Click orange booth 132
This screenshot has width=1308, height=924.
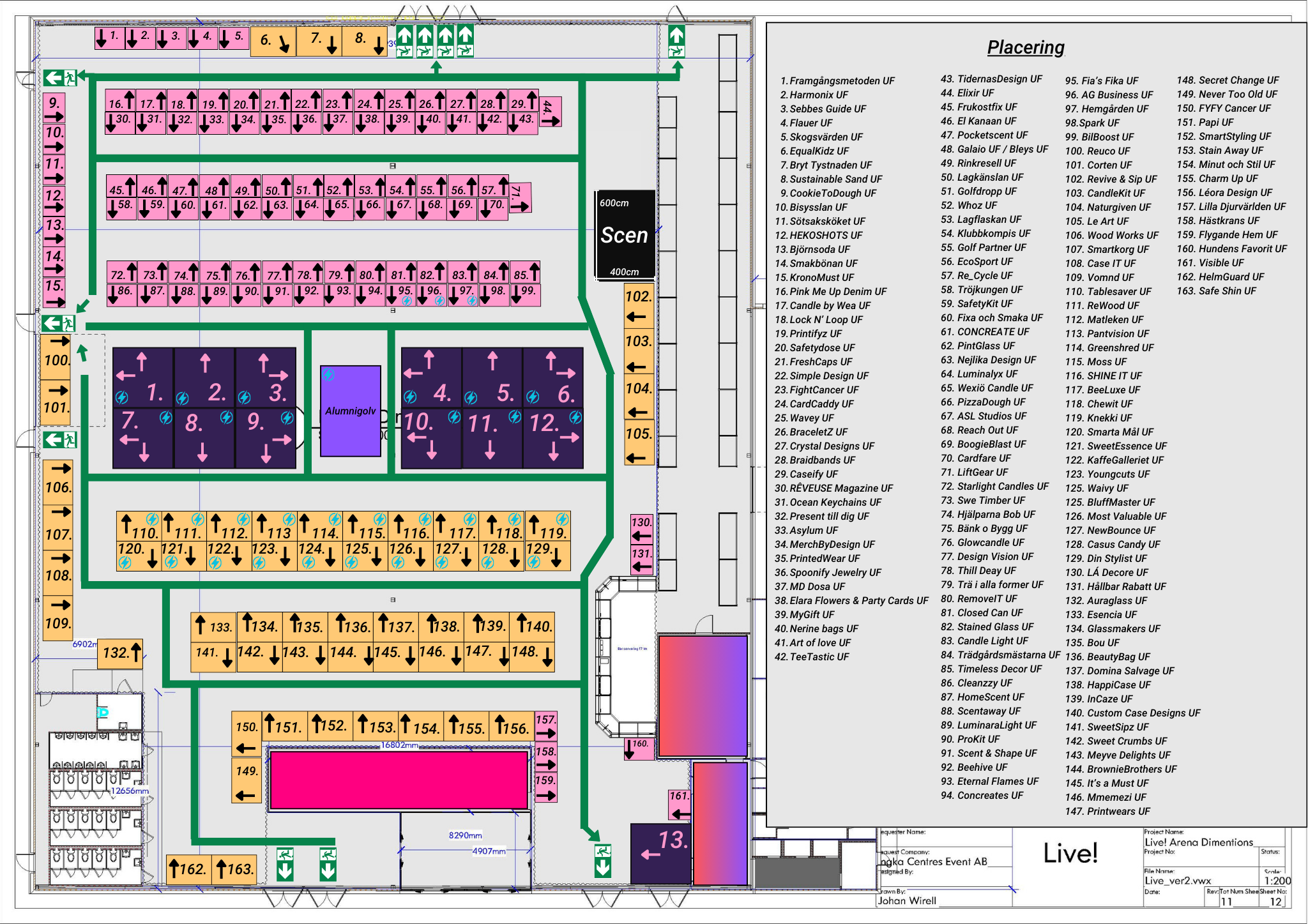(x=120, y=653)
